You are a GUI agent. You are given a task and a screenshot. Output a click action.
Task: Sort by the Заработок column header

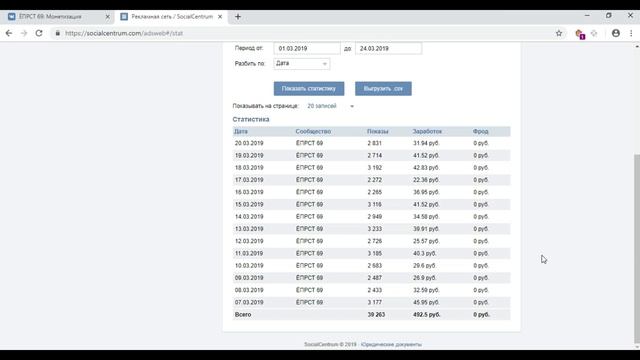coord(427,131)
